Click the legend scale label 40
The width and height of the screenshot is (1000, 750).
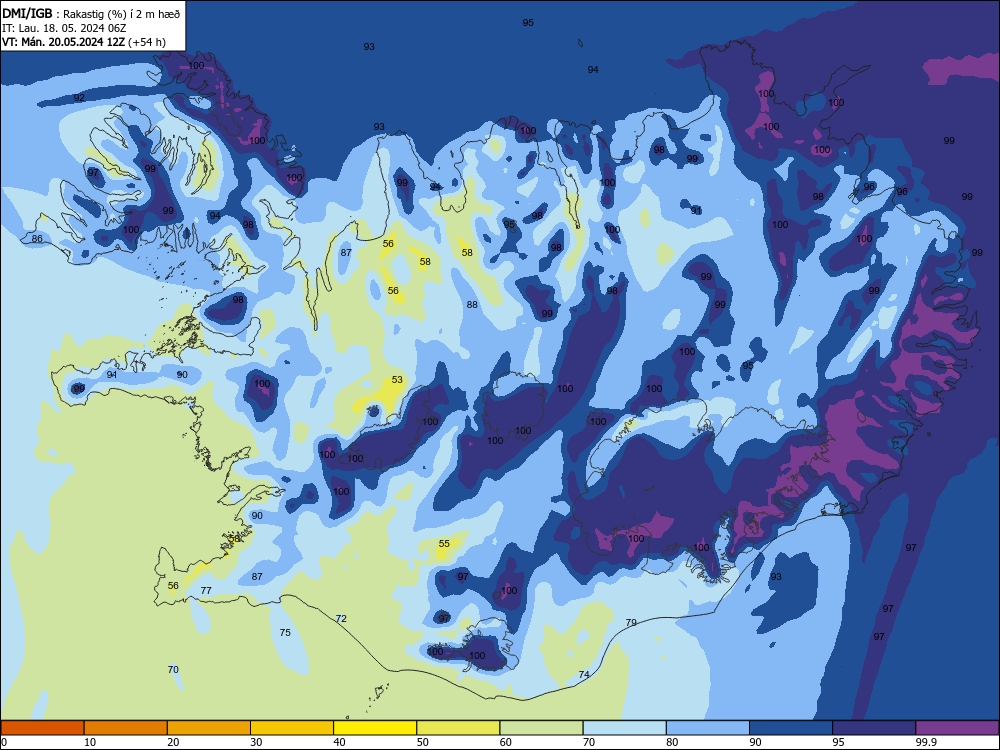pyautogui.click(x=339, y=742)
